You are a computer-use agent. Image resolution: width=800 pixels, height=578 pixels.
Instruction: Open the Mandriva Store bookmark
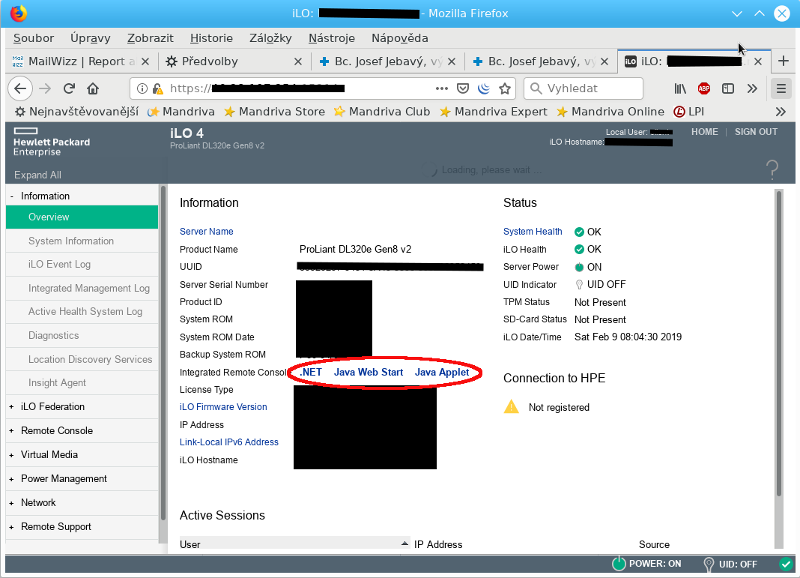tap(274, 112)
